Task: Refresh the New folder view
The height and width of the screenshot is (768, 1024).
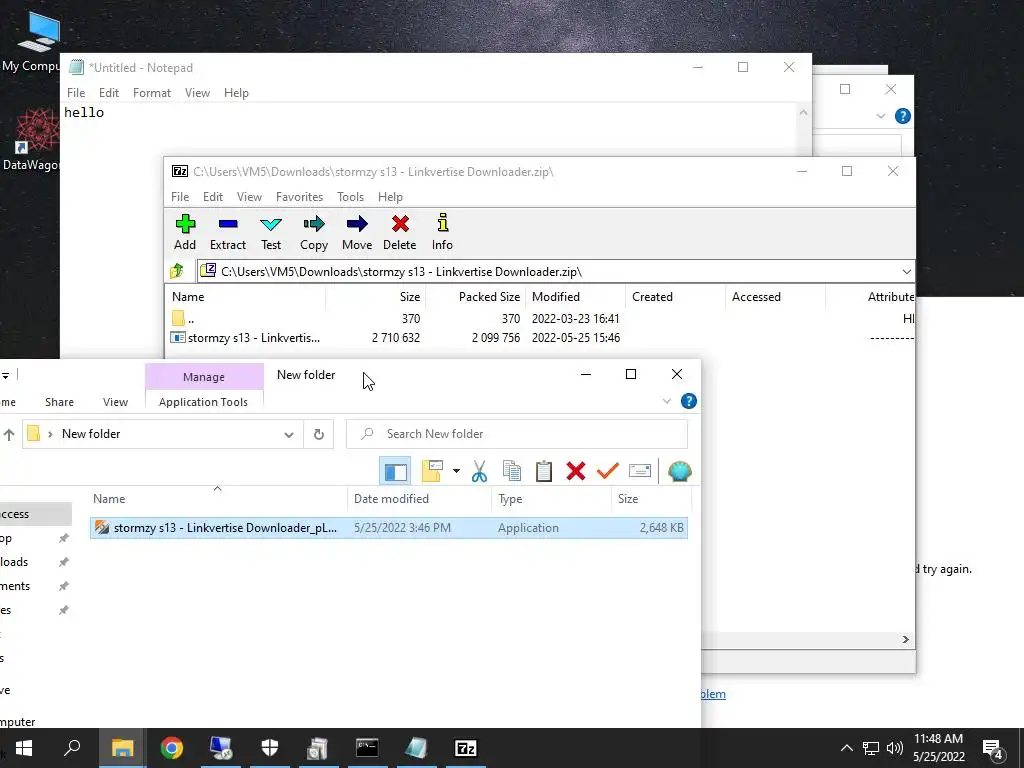Action: pyautogui.click(x=319, y=434)
